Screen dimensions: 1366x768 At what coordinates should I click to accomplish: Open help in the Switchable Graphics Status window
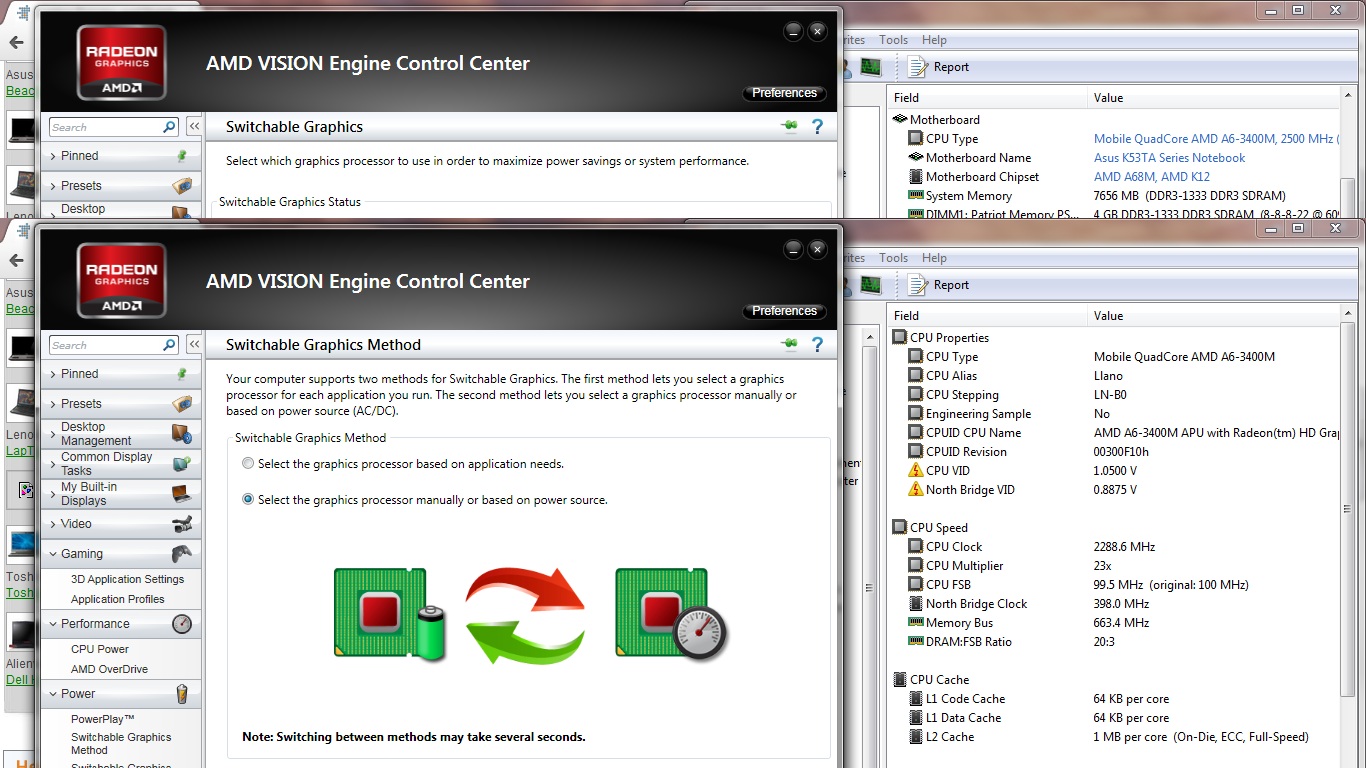coord(817,127)
